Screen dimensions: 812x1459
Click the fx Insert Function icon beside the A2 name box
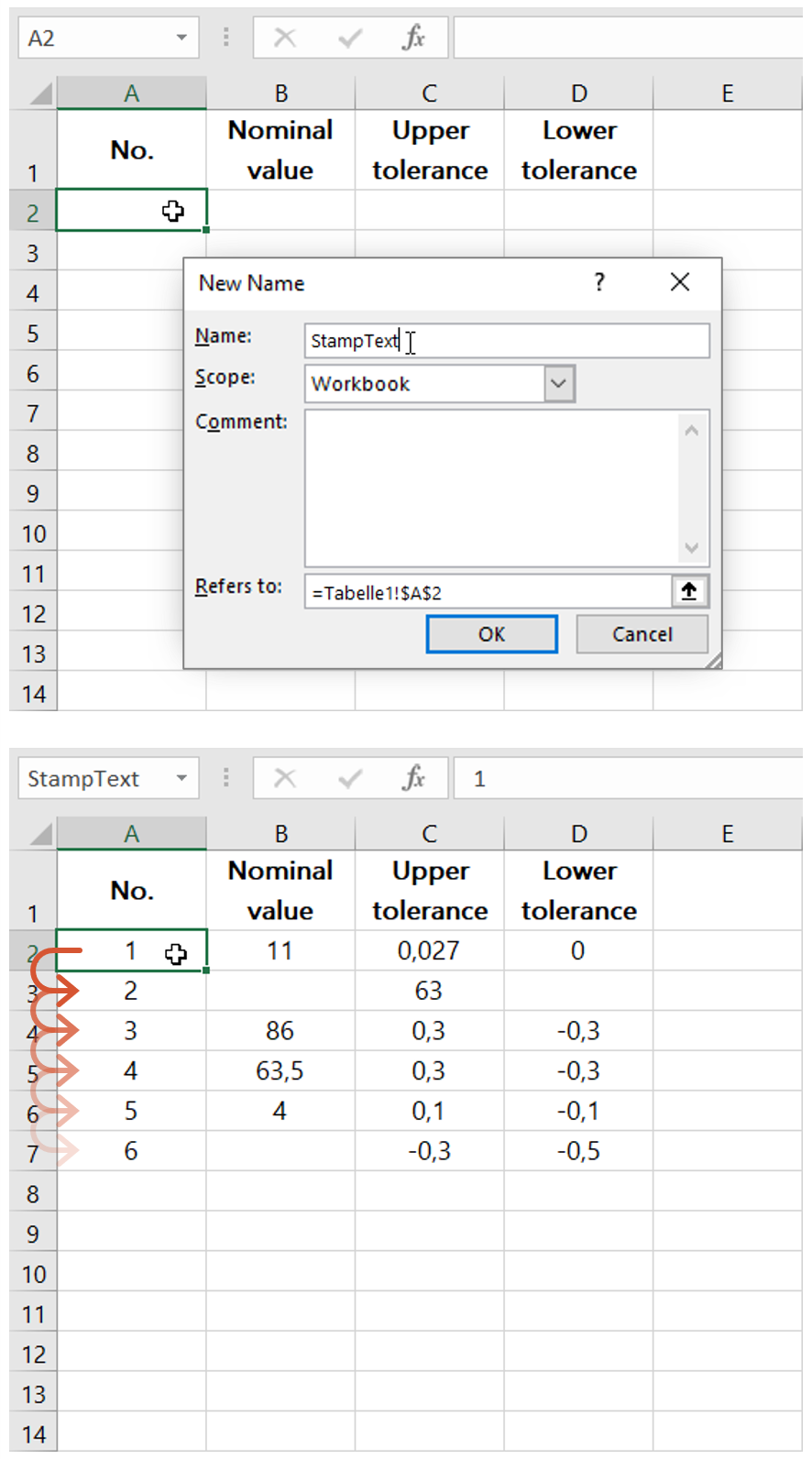(413, 38)
